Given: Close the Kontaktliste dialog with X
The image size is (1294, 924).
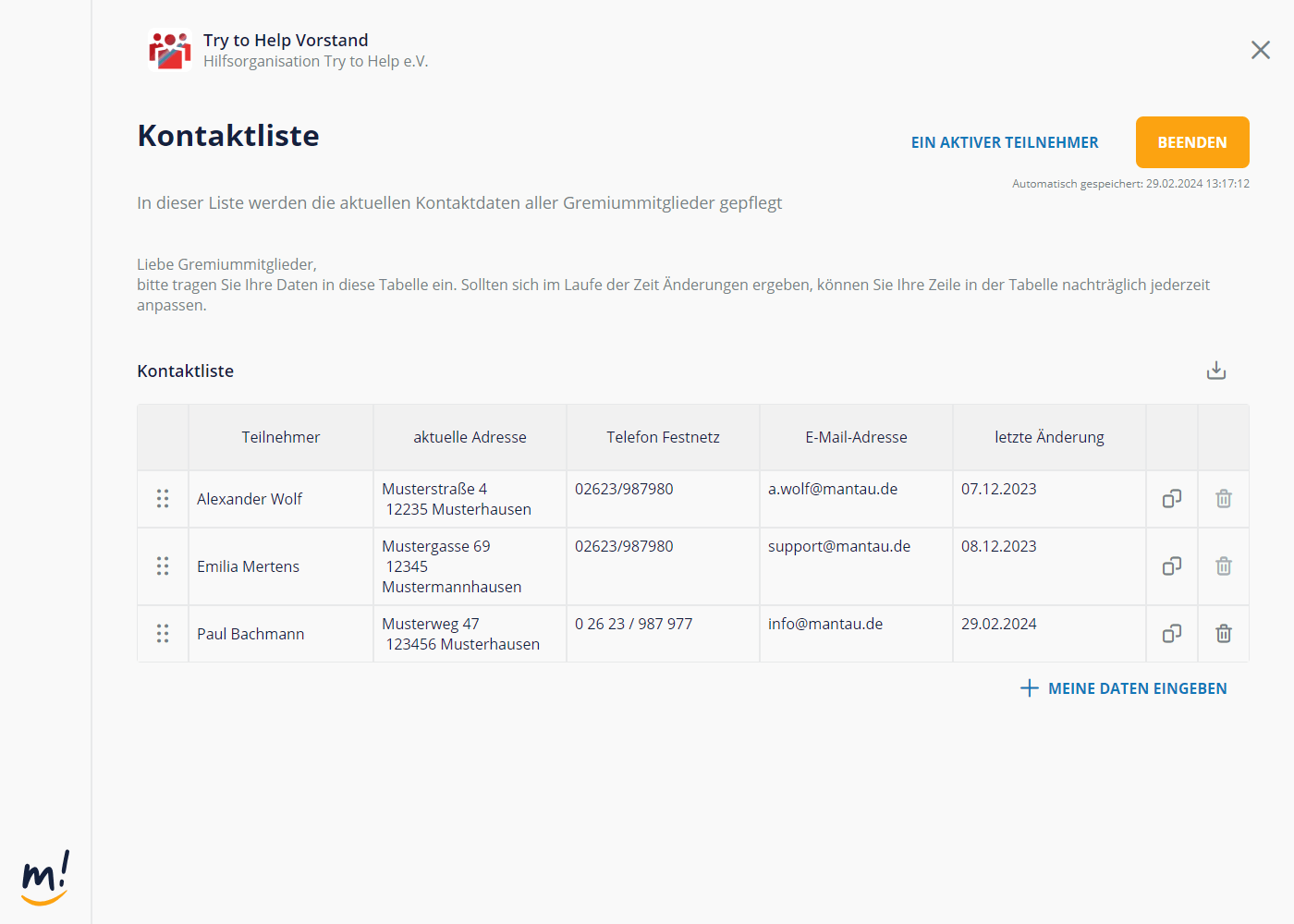Looking at the screenshot, I should tap(1260, 50).
